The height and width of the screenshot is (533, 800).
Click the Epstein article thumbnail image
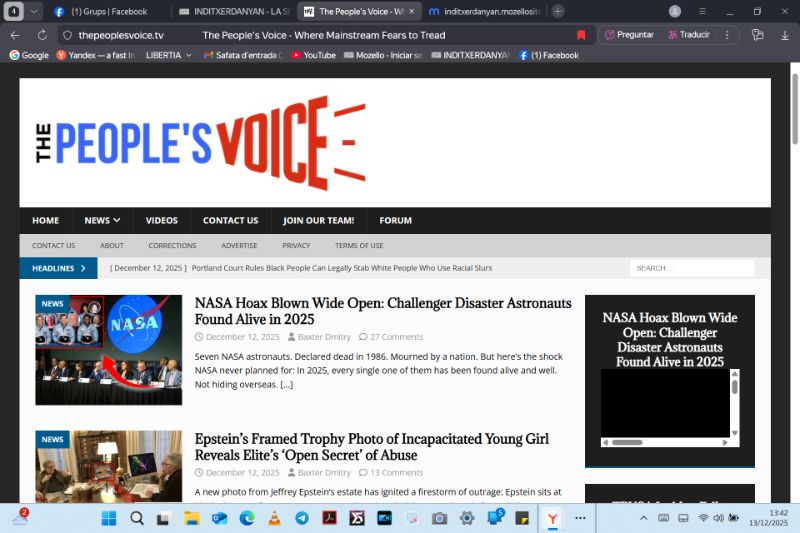[x=108, y=466]
